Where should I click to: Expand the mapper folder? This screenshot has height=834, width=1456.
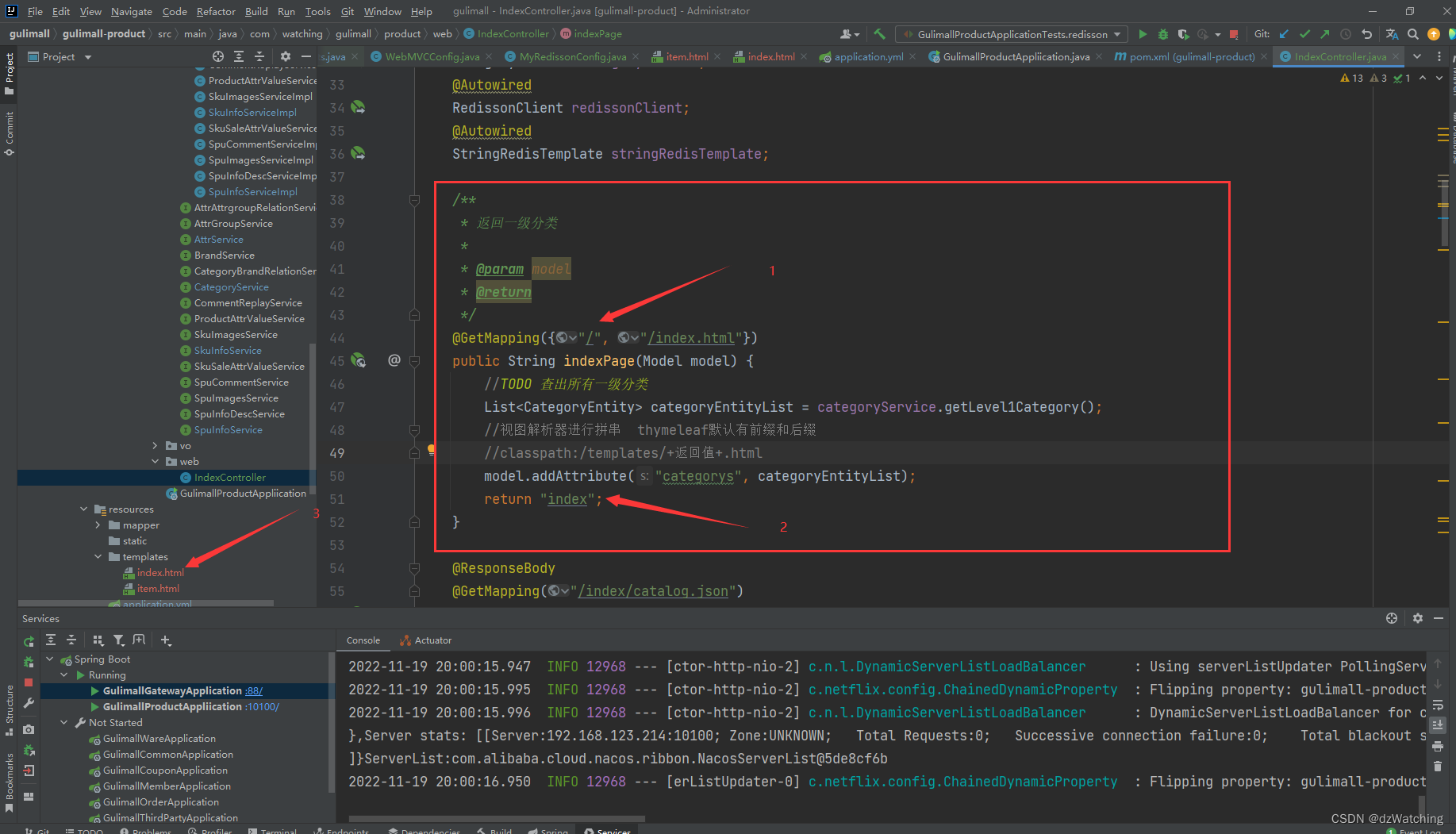(98, 525)
